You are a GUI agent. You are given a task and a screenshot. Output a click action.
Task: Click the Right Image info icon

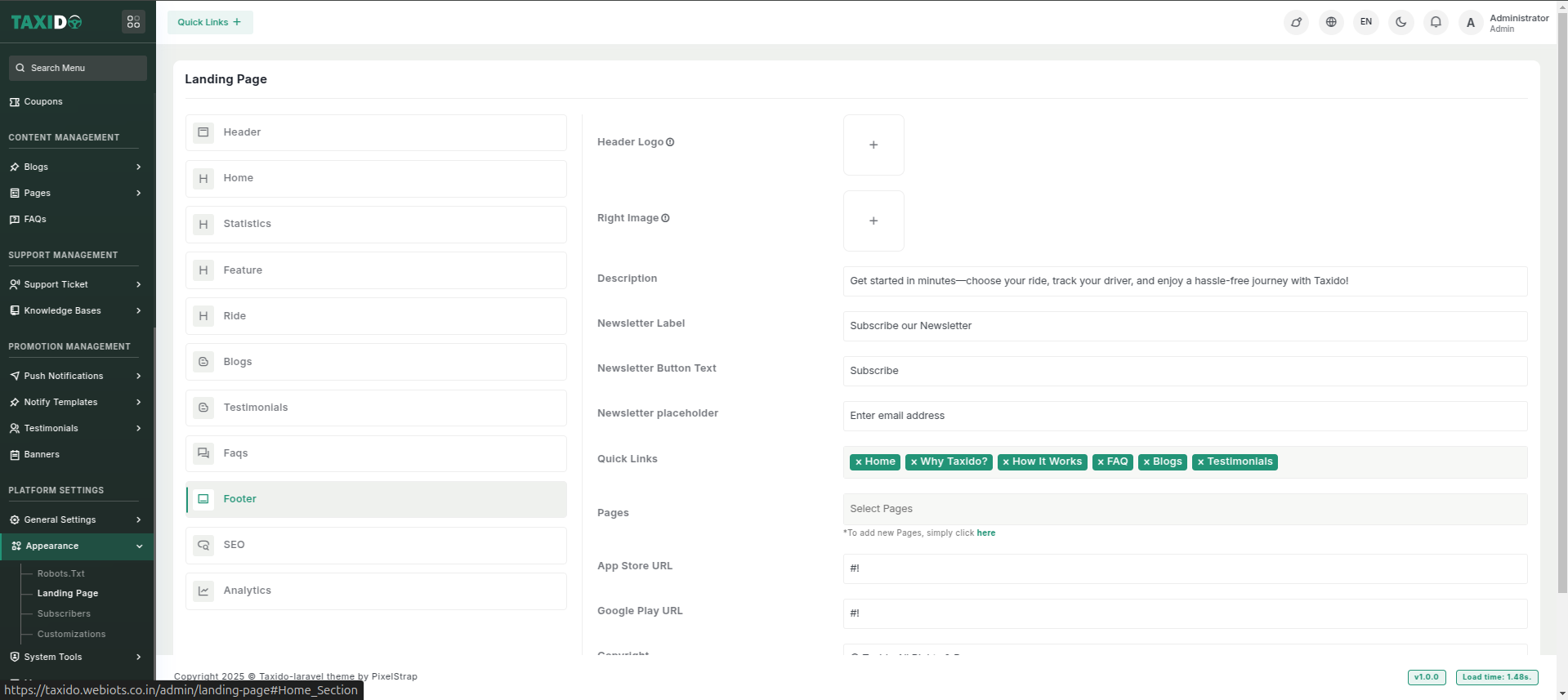[665, 218]
